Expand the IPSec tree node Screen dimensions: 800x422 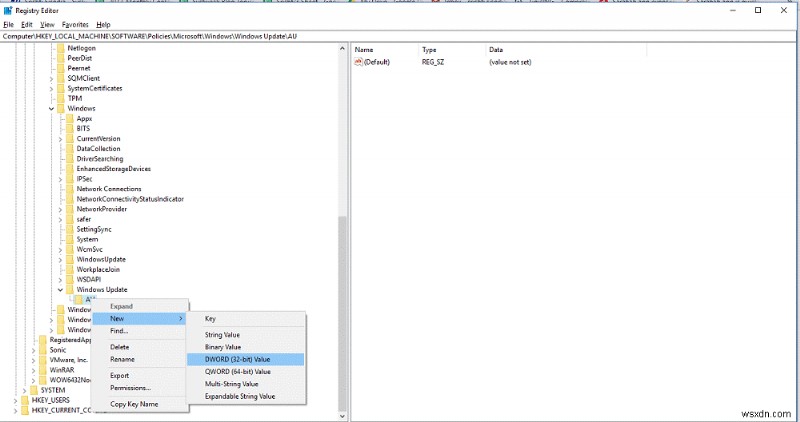(x=60, y=179)
